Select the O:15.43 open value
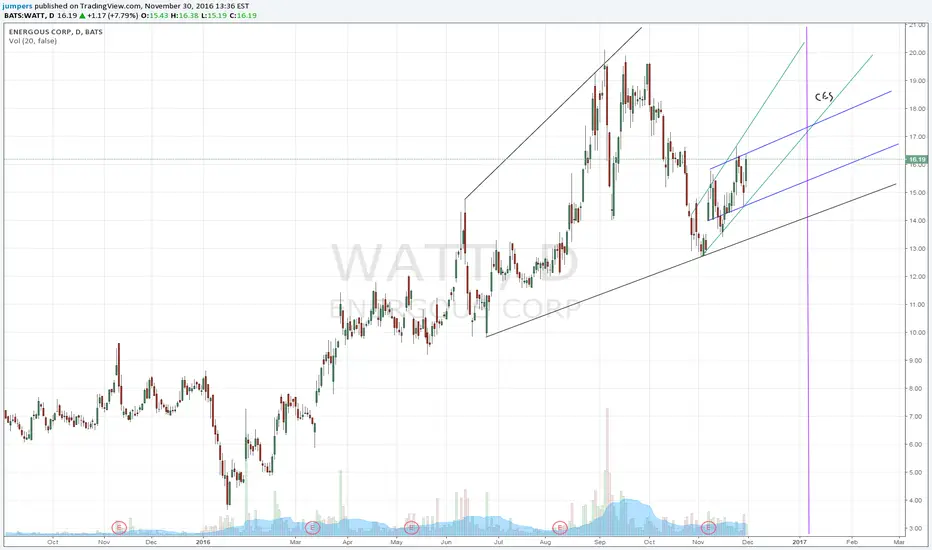 [x=155, y=15]
